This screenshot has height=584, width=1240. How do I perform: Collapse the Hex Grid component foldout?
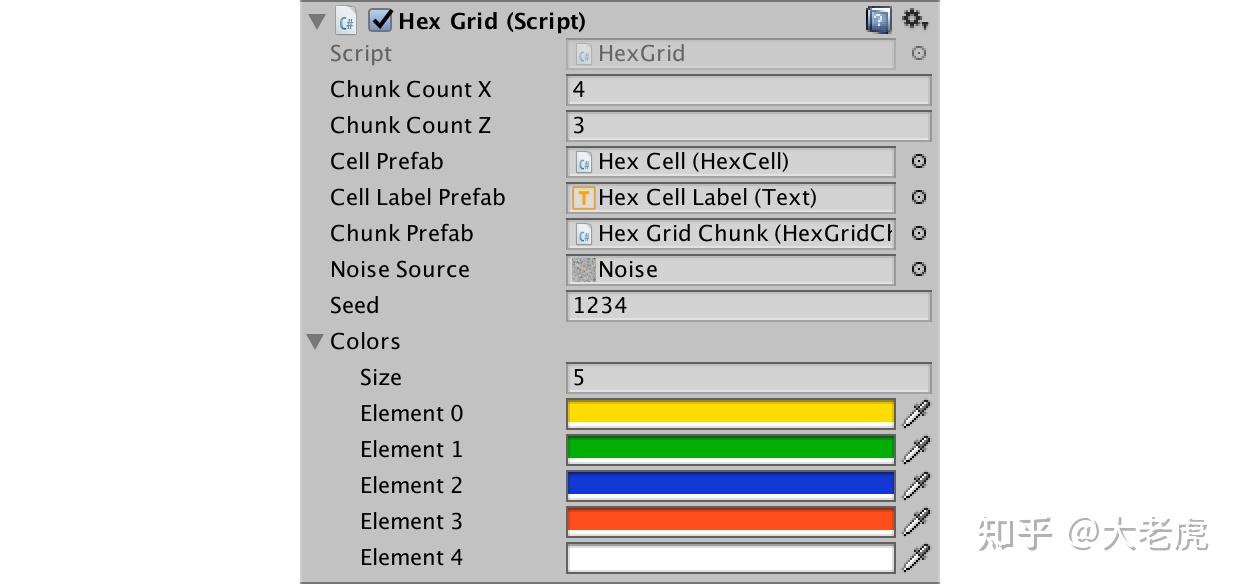[x=317, y=21]
